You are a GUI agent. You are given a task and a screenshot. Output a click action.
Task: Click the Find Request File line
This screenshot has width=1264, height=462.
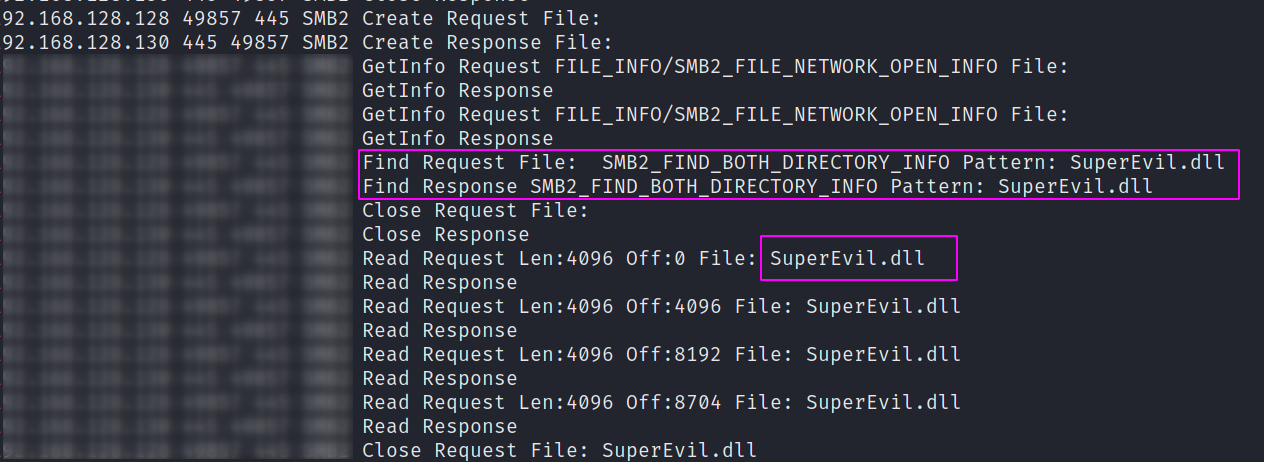tap(794, 163)
